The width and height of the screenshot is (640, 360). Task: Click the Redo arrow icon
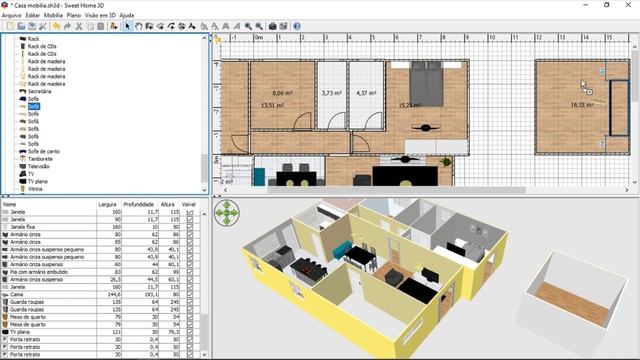pos(67,26)
